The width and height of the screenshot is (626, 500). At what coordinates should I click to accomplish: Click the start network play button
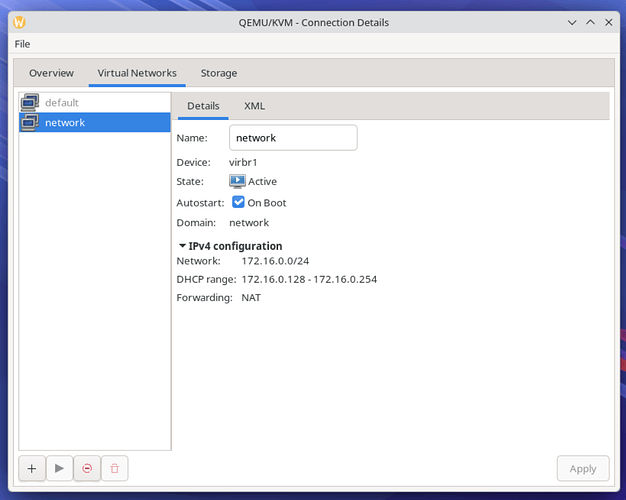[59, 468]
